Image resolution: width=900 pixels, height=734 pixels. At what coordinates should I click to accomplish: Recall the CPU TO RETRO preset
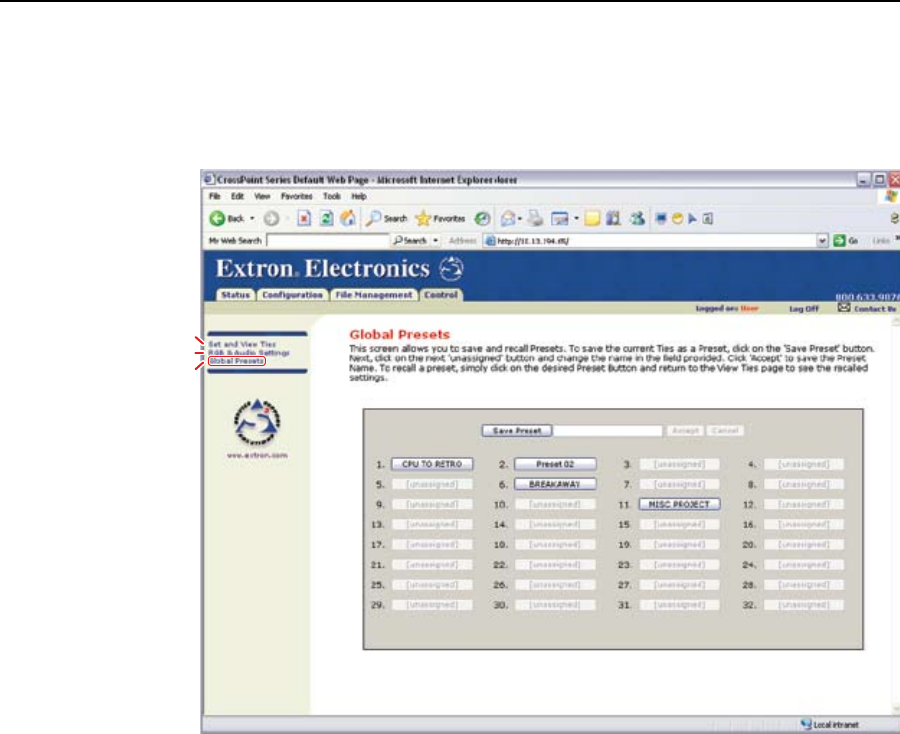click(x=431, y=464)
